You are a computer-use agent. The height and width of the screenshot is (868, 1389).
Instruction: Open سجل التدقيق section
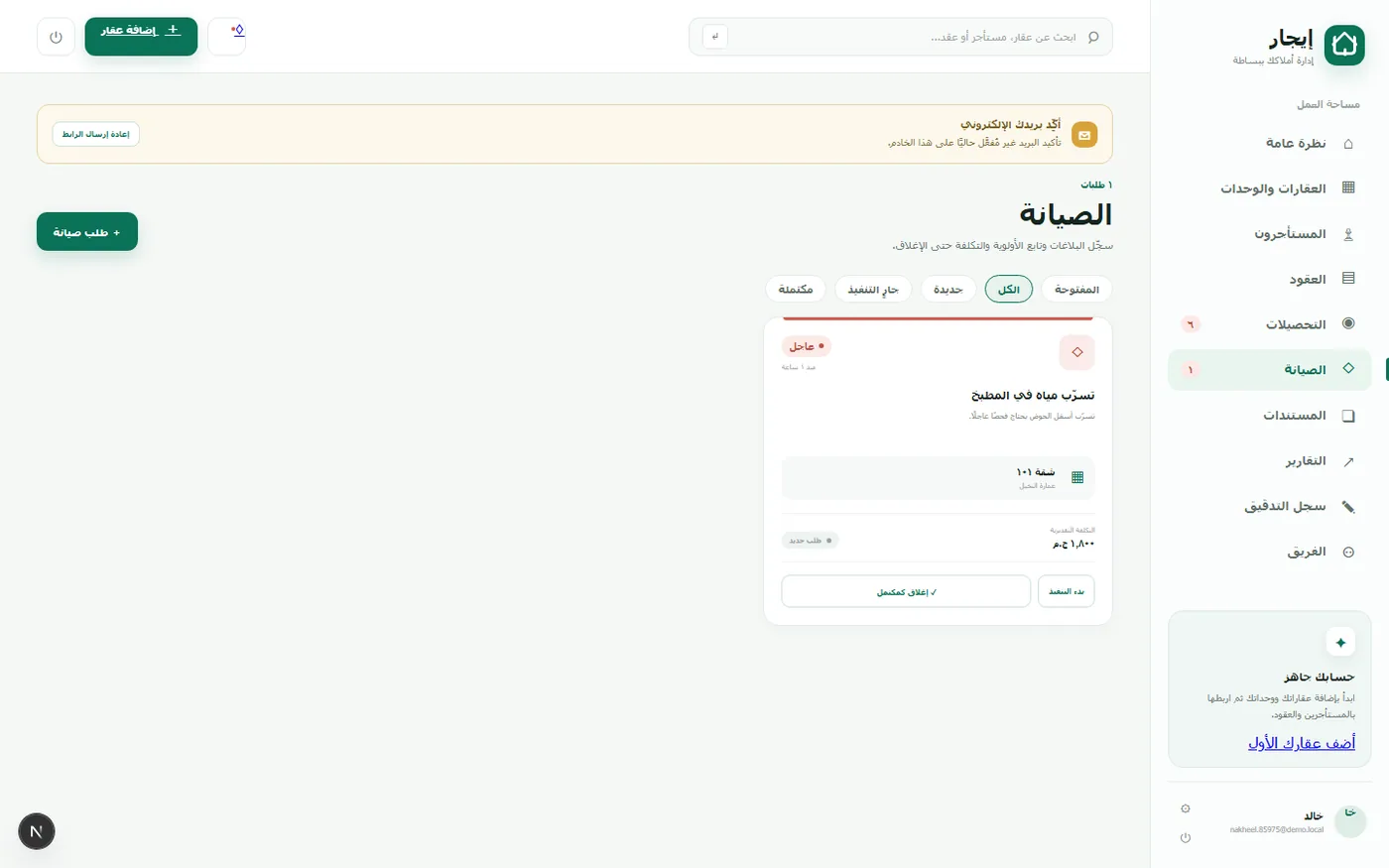pyautogui.click(x=1270, y=507)
